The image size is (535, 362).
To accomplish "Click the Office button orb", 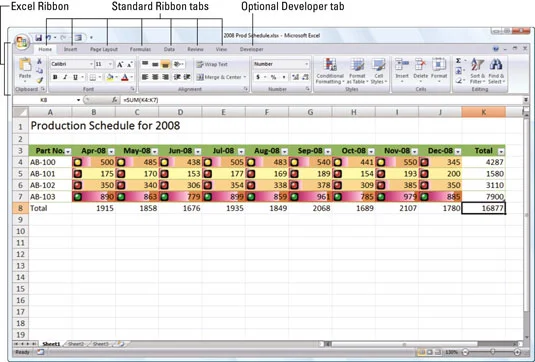I will 22,42.
